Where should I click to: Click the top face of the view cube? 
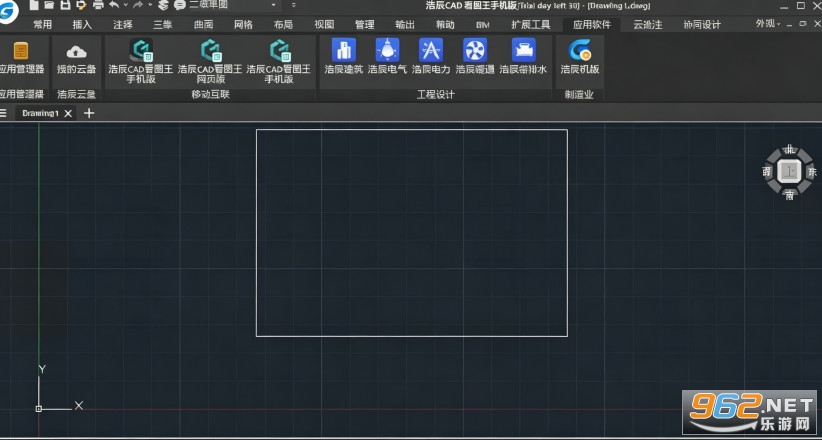(x=788, y=171)
